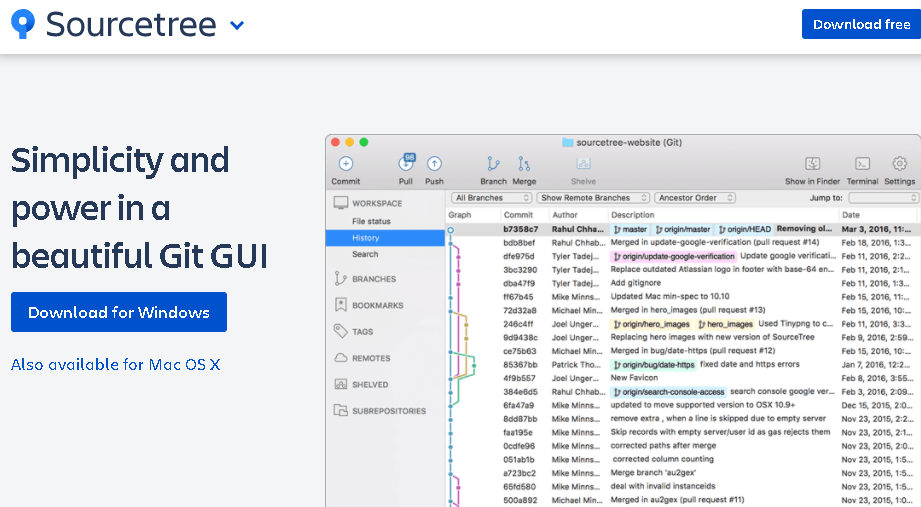Select commit bdb8bef merge row
921x507 pixels.
click(683, 243)
